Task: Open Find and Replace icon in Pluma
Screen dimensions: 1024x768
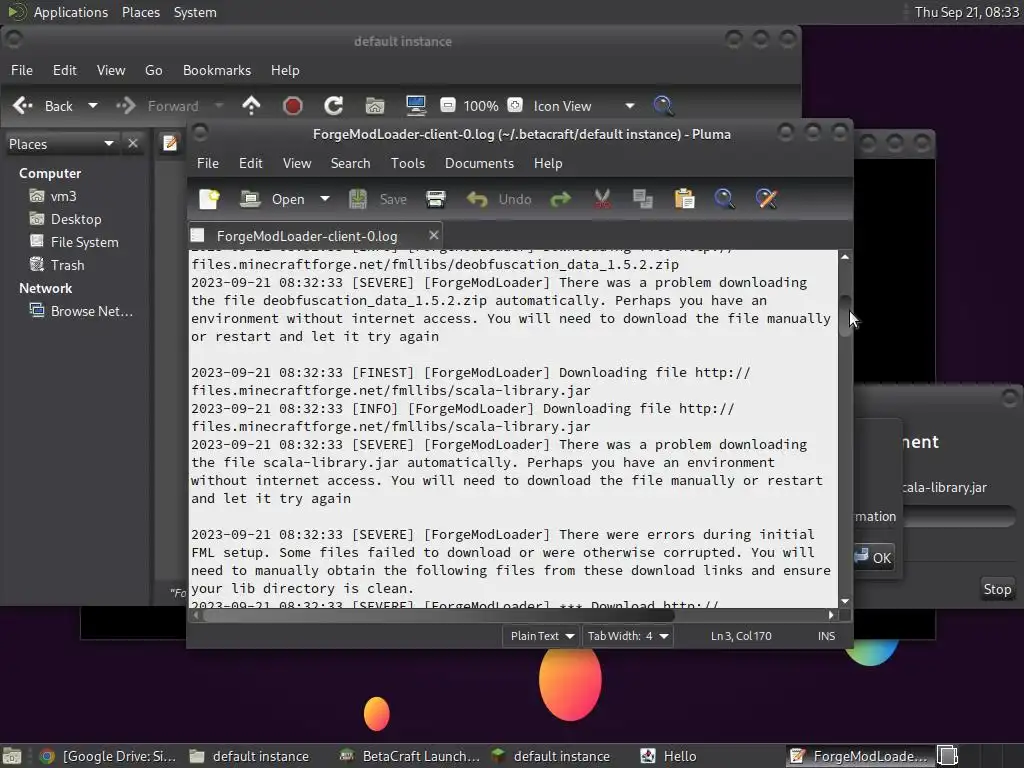Action: 766,199
